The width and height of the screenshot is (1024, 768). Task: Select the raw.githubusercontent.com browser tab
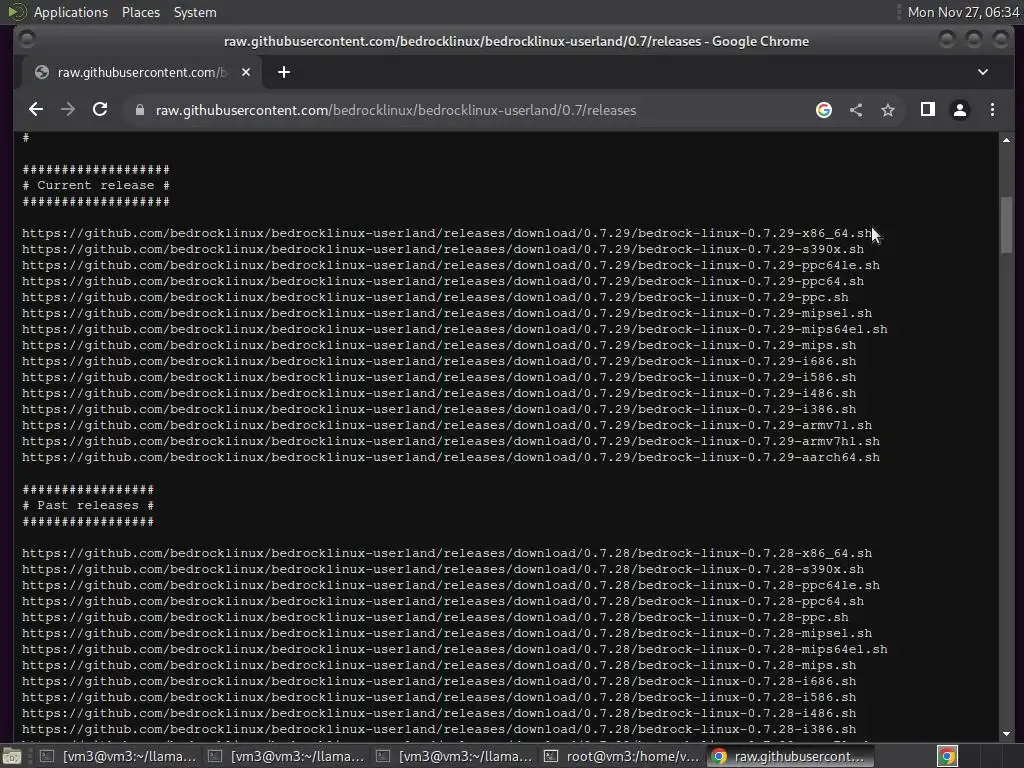142,72
